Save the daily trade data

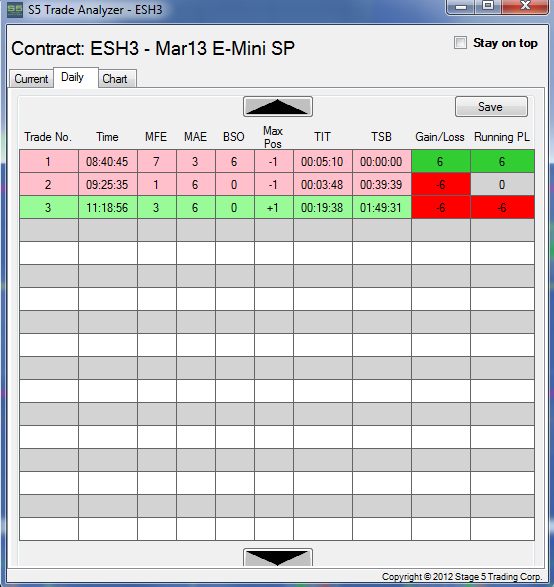[491, 107]
